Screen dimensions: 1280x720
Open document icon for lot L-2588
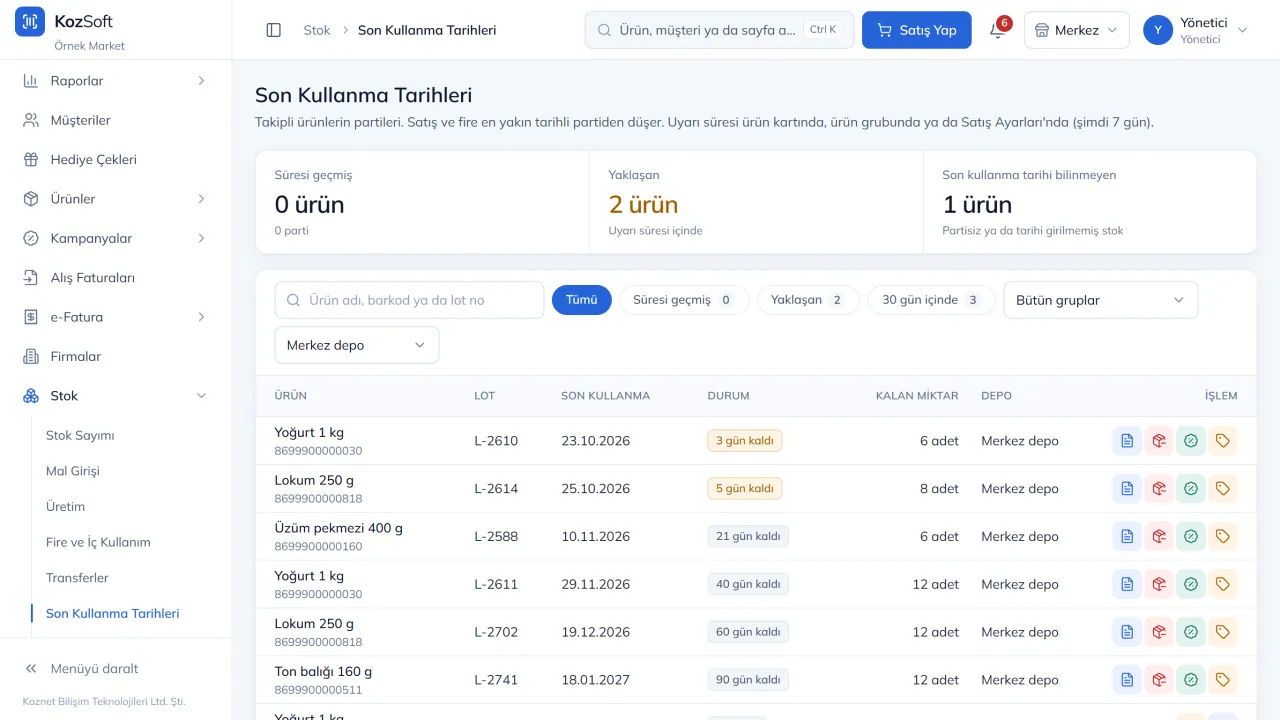click(x=1127, y=537)
